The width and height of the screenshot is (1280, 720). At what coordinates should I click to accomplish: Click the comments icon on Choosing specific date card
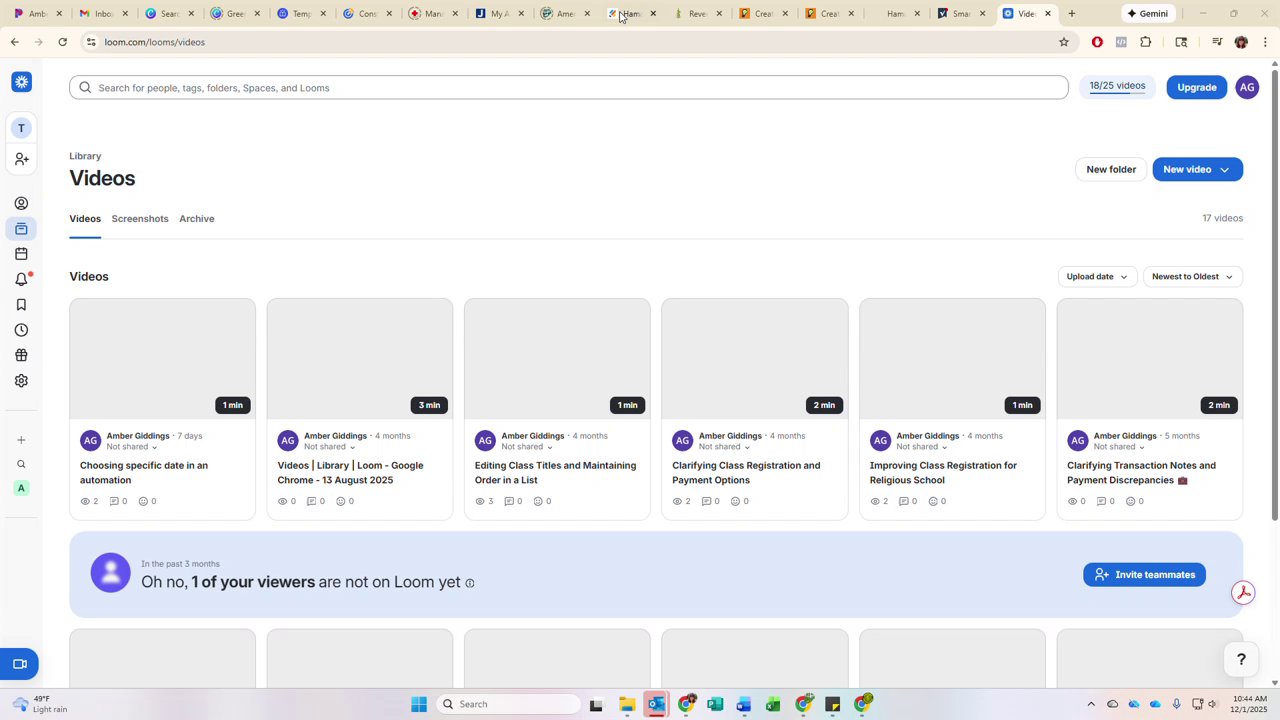coord(114,501)
